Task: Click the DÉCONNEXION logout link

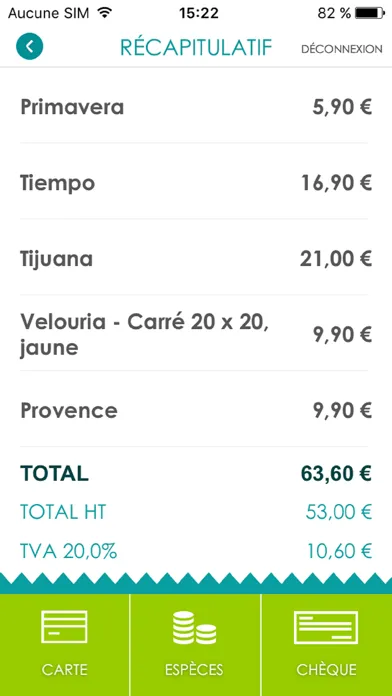Action: coord(342,49)
